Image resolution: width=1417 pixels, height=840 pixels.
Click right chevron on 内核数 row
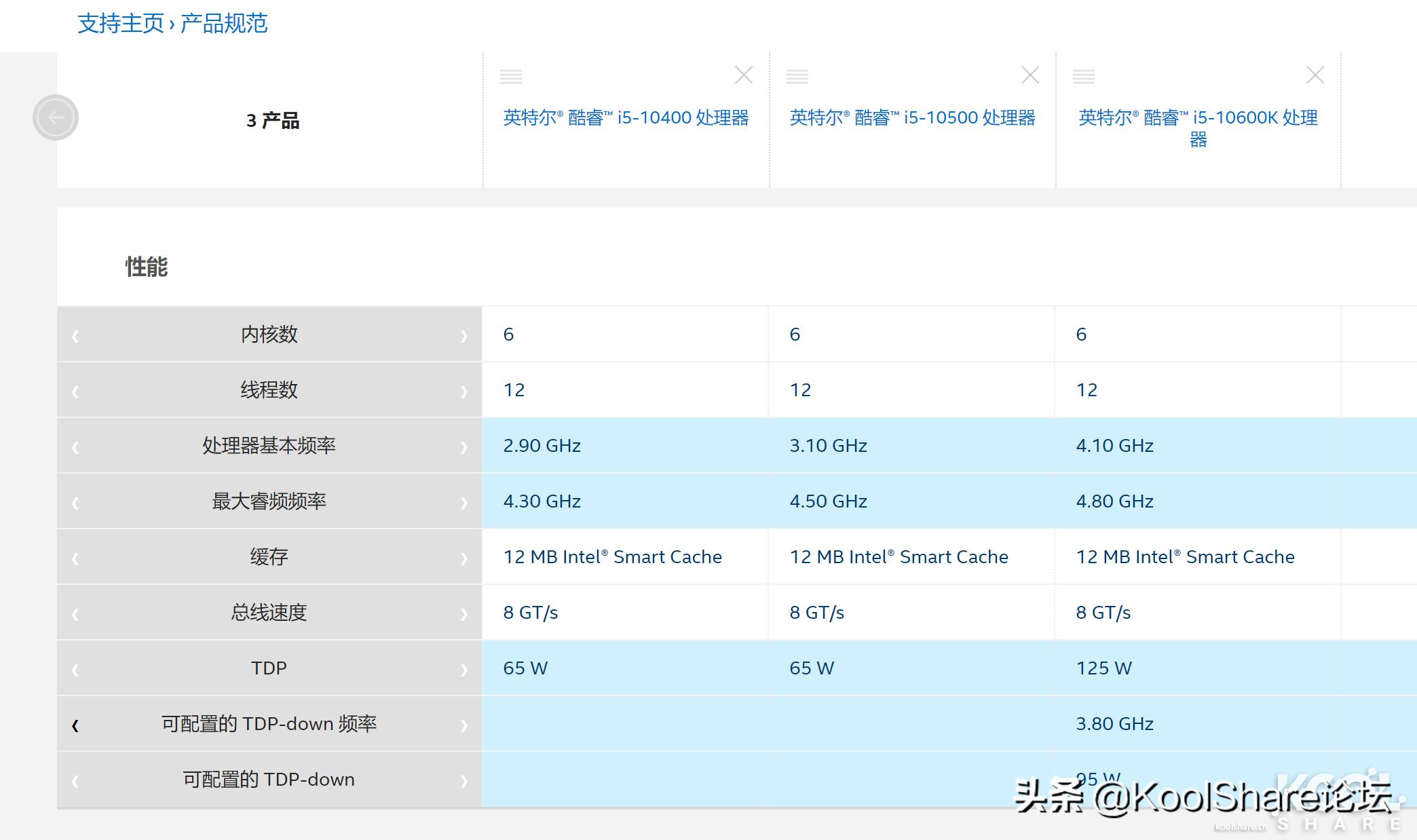[464, 335]
